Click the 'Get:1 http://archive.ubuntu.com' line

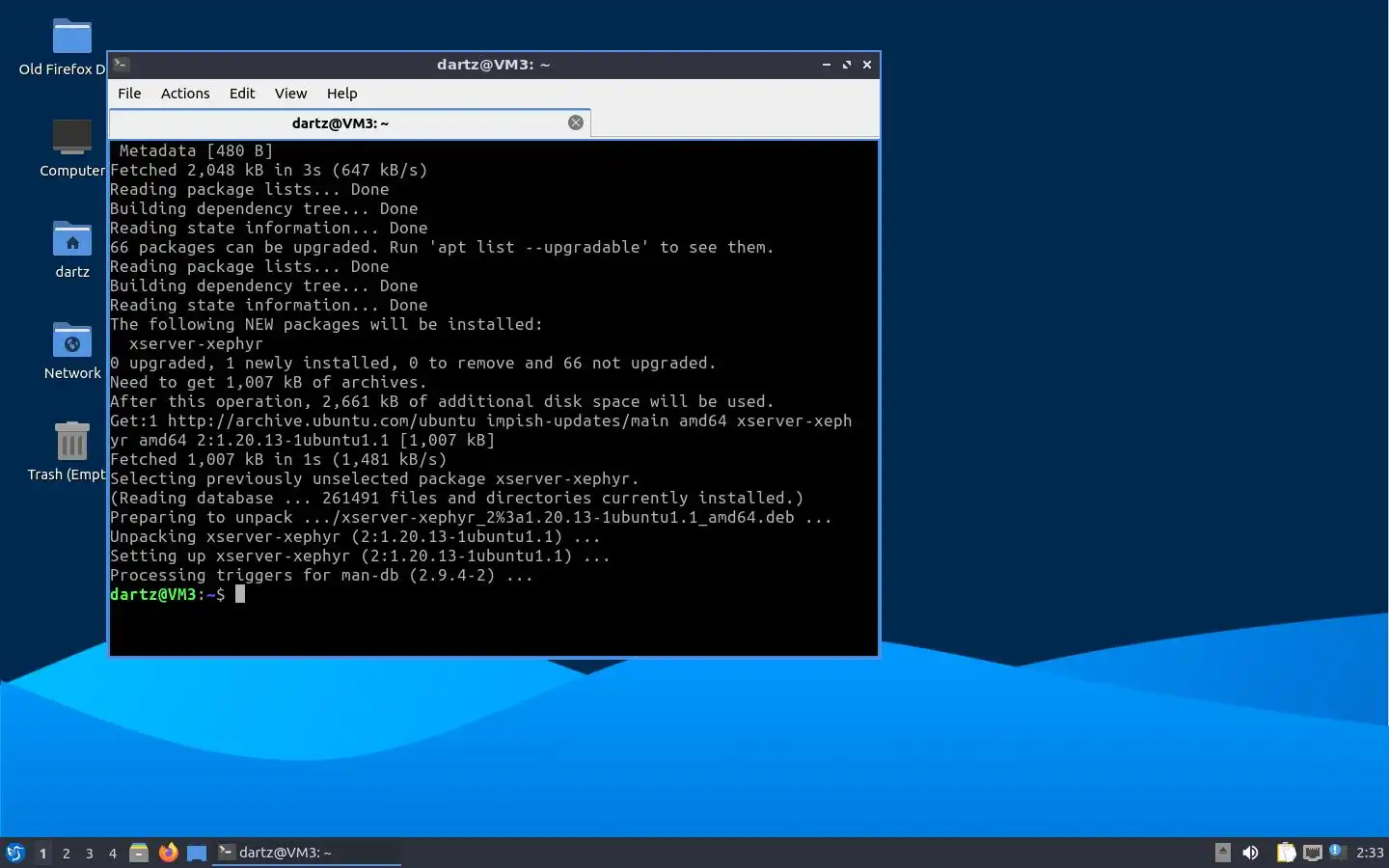pyautogui.click(x=480, y=430)
